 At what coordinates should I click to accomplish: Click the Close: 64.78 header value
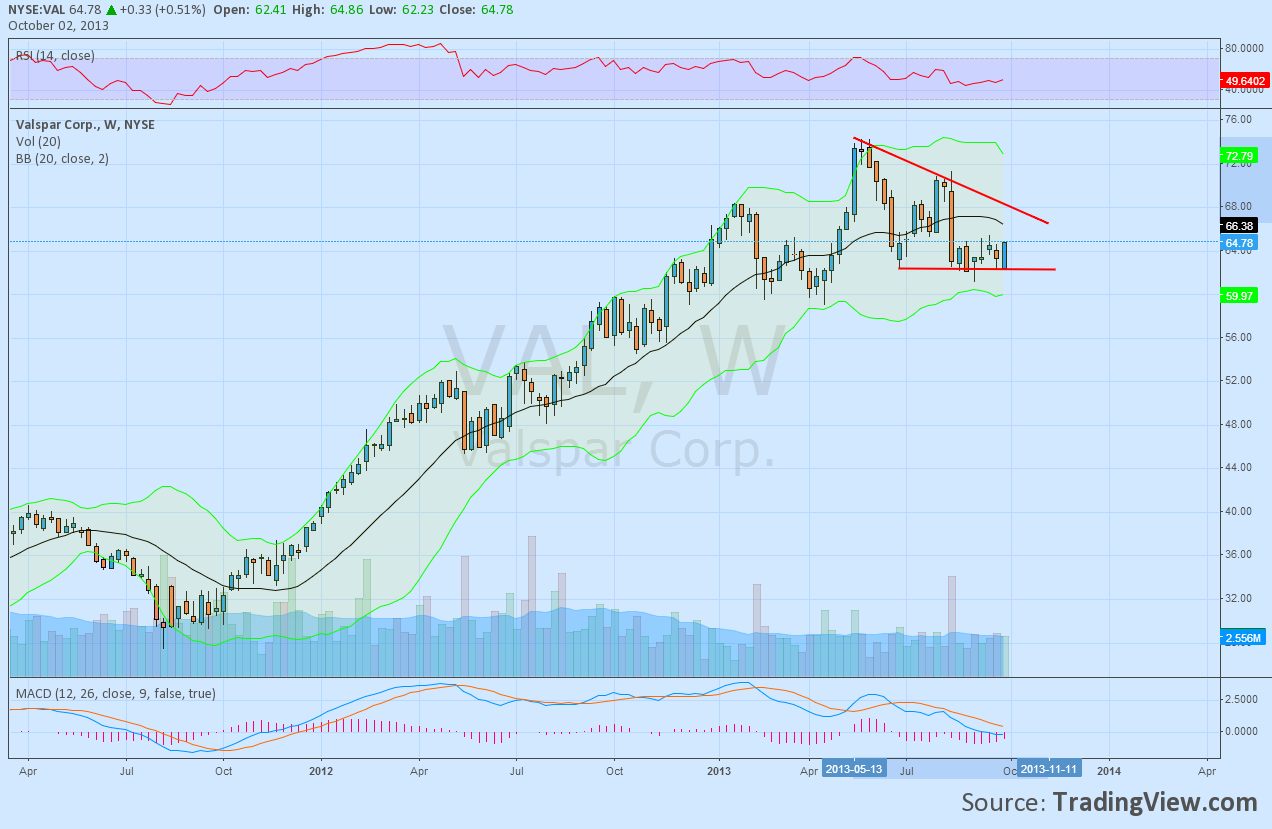click(x=477, y=9)
